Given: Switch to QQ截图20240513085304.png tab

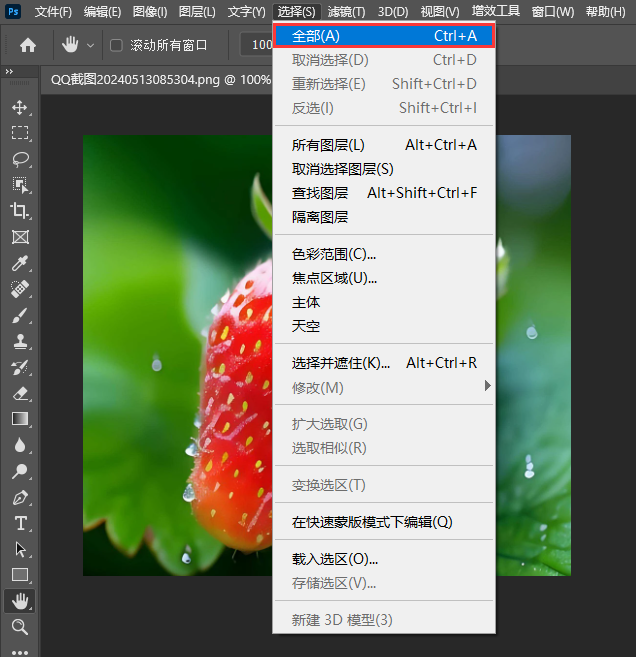Looking at the screenshot, I should [x=160, y=80].
